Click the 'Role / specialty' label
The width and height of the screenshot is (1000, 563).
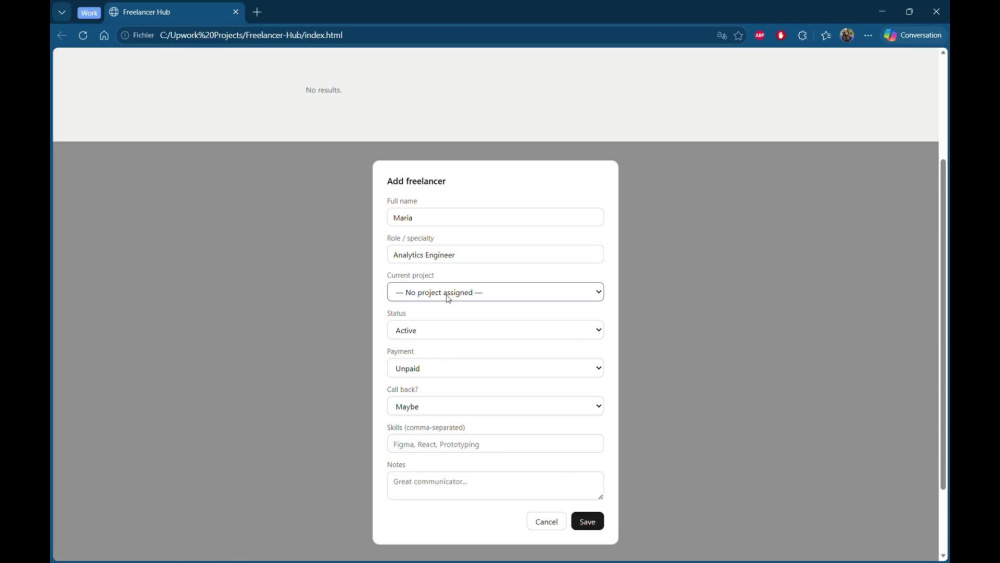[x=410, y=238]
